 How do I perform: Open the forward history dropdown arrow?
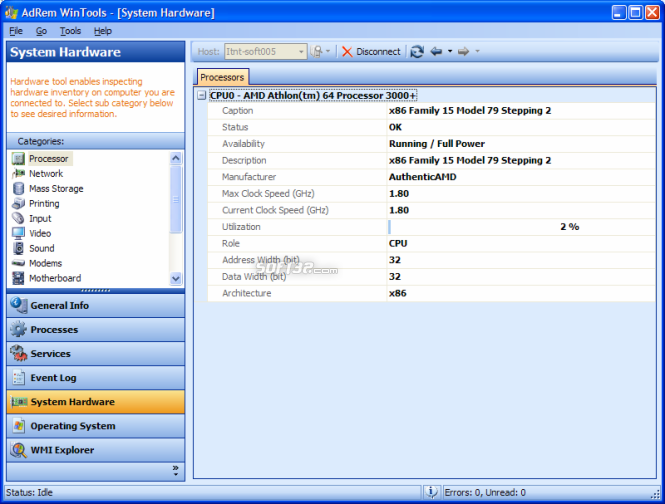click(478, 51)
